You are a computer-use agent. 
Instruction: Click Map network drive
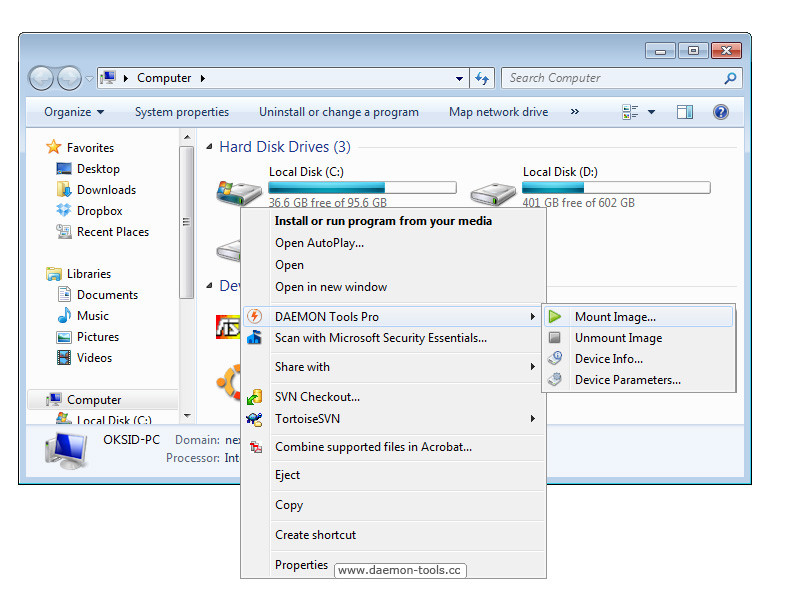point(498,112)
